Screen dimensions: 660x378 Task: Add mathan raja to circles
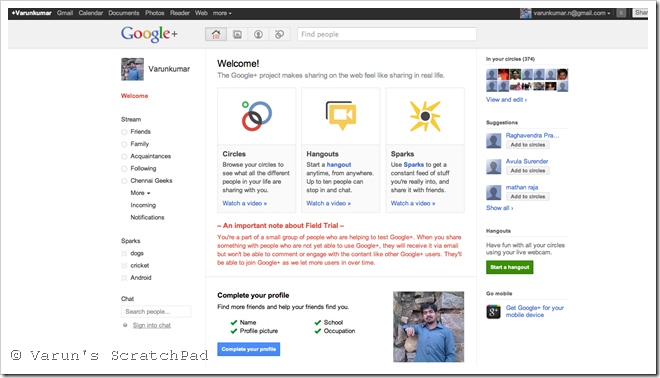pyautogui.click(x=527, y=197)
